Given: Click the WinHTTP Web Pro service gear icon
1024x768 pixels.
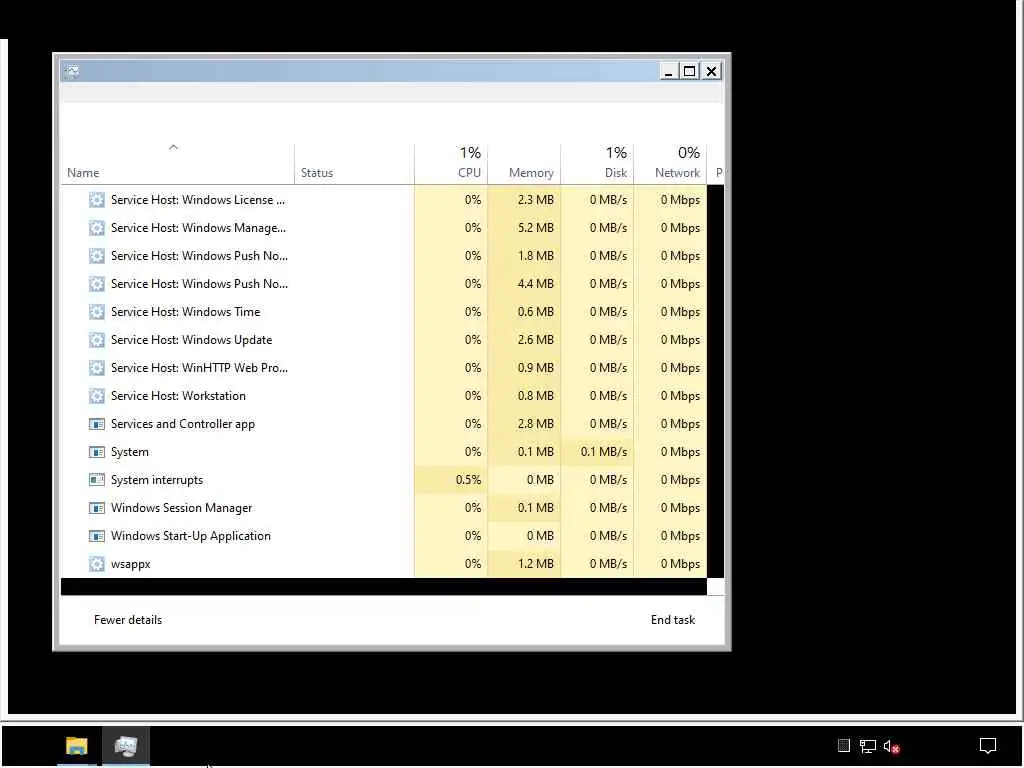Looking at the screenshot, I should [97, 368].
